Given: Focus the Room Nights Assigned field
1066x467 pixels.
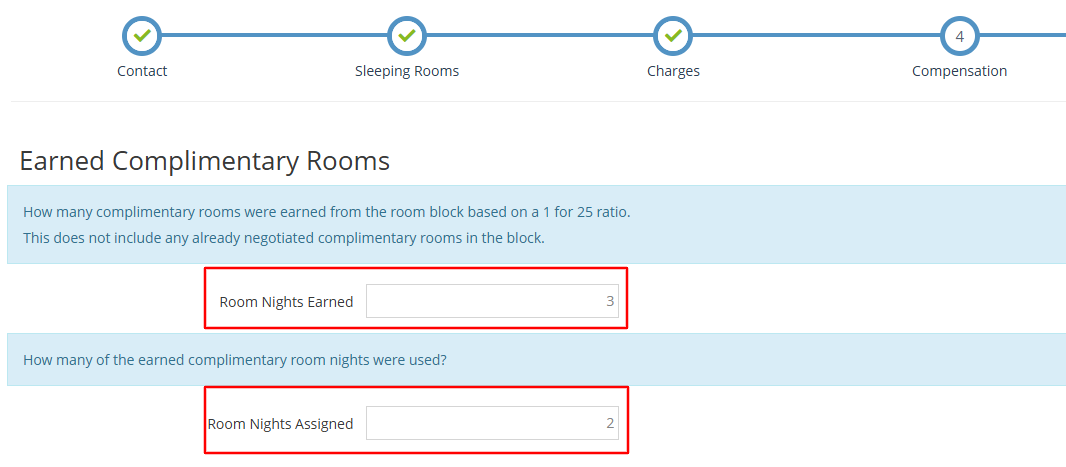Looking at the screenshot, I should tap(492, 423).
